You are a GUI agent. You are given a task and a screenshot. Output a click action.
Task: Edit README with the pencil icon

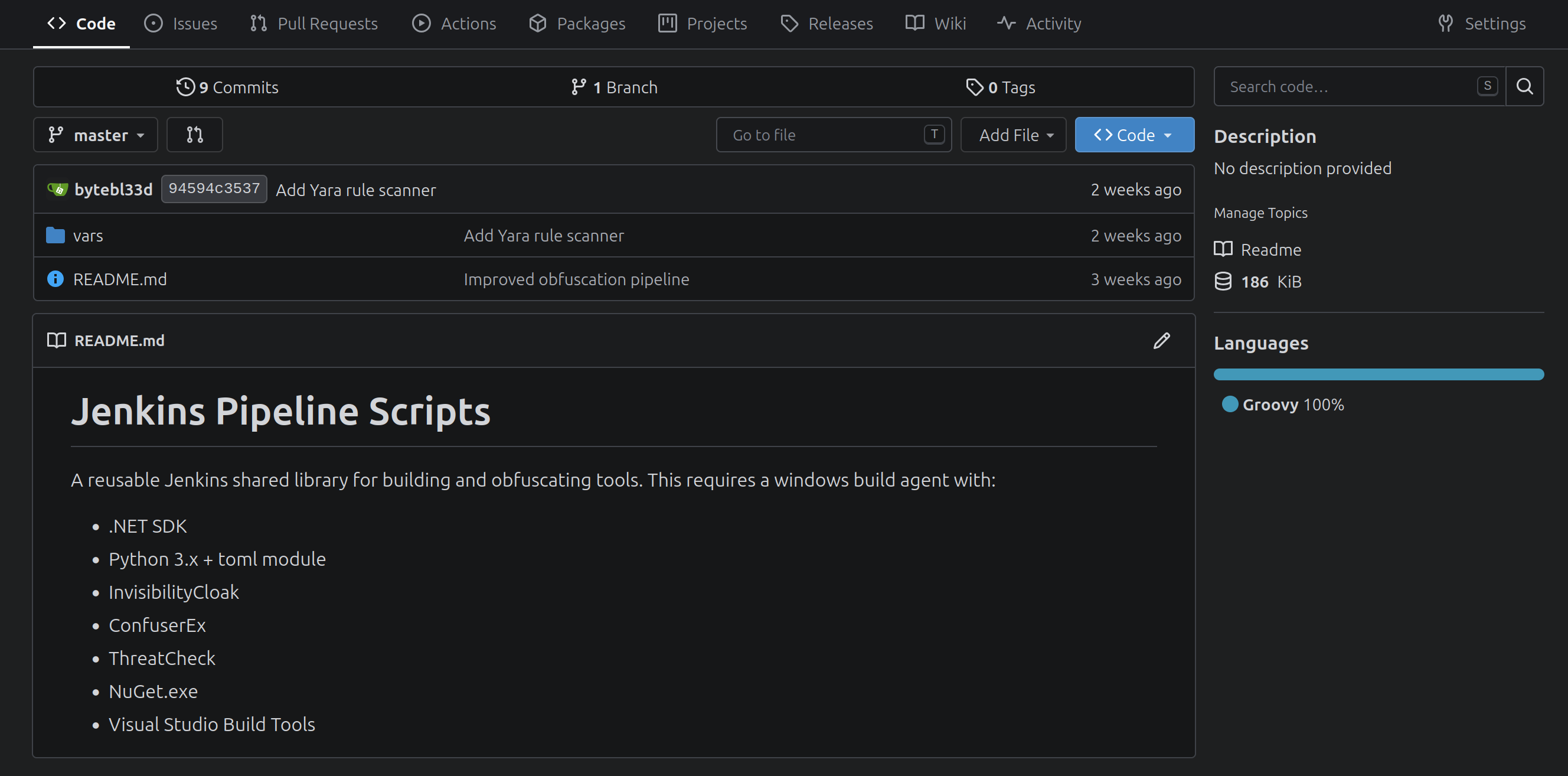click(1162, 341)
